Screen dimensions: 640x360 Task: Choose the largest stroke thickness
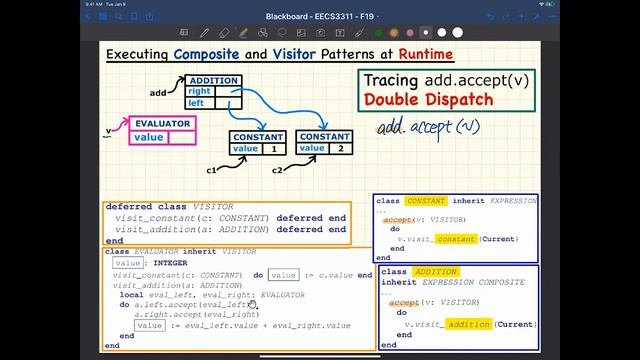(x=458, y=33)
